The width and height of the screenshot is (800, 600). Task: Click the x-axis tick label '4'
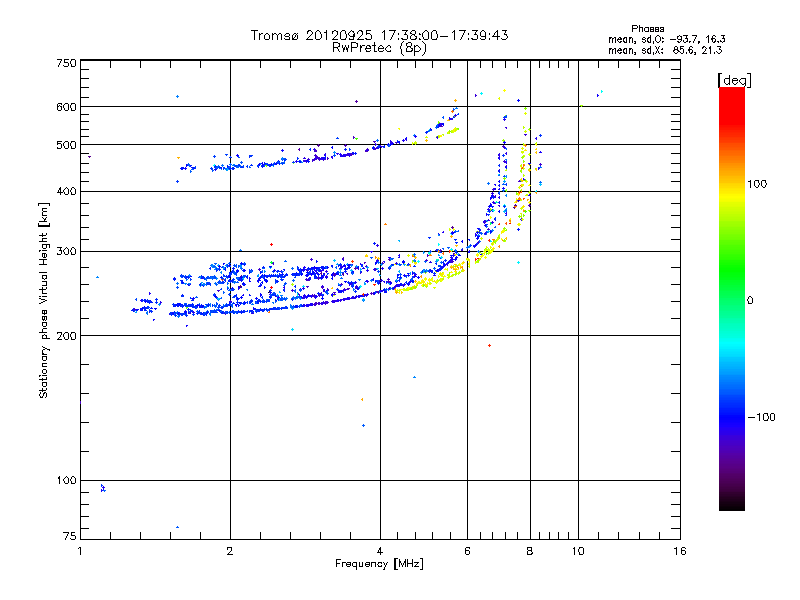click(x=380, y=551)
